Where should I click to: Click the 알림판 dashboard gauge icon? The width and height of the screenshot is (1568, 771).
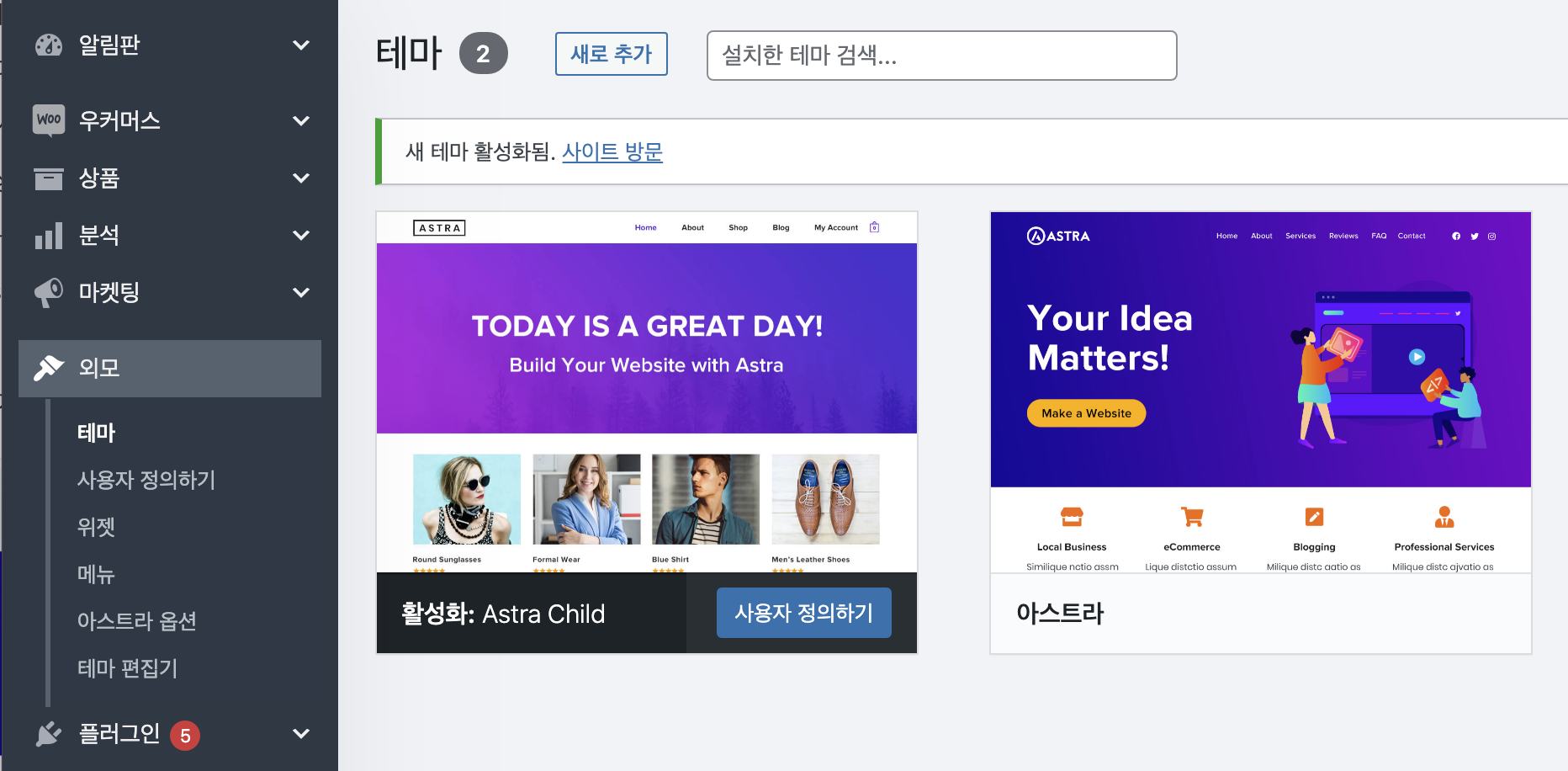(x=49, y=45)
